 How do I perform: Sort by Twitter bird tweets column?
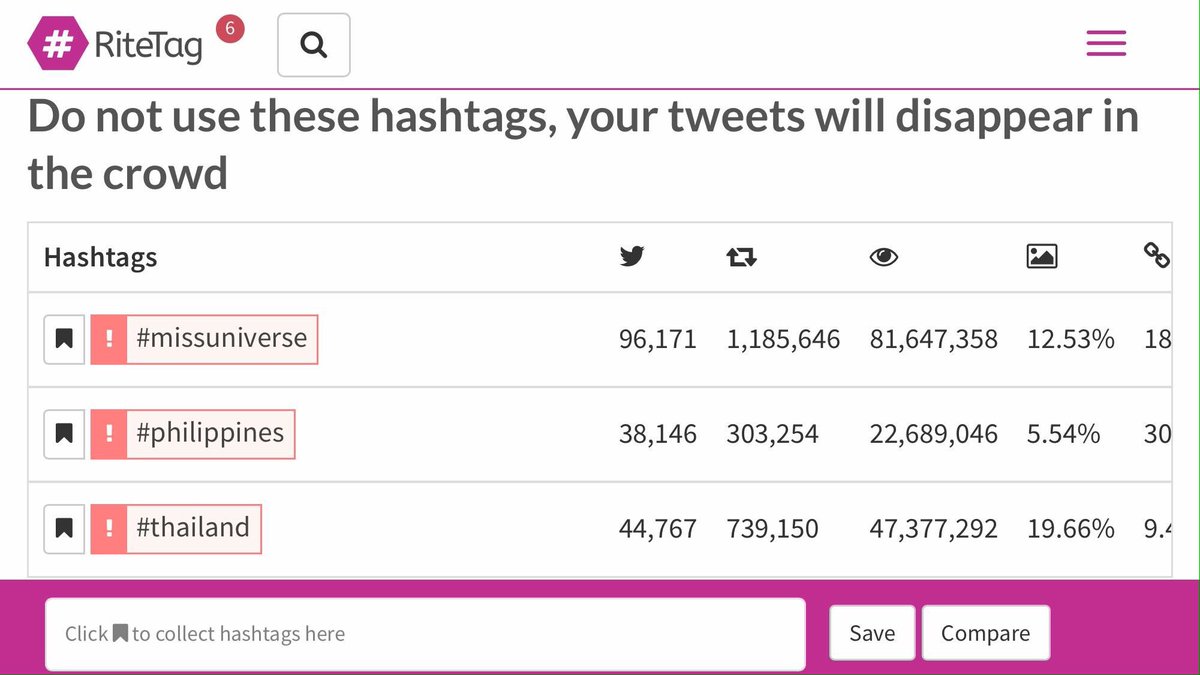(x=632, y=257)
